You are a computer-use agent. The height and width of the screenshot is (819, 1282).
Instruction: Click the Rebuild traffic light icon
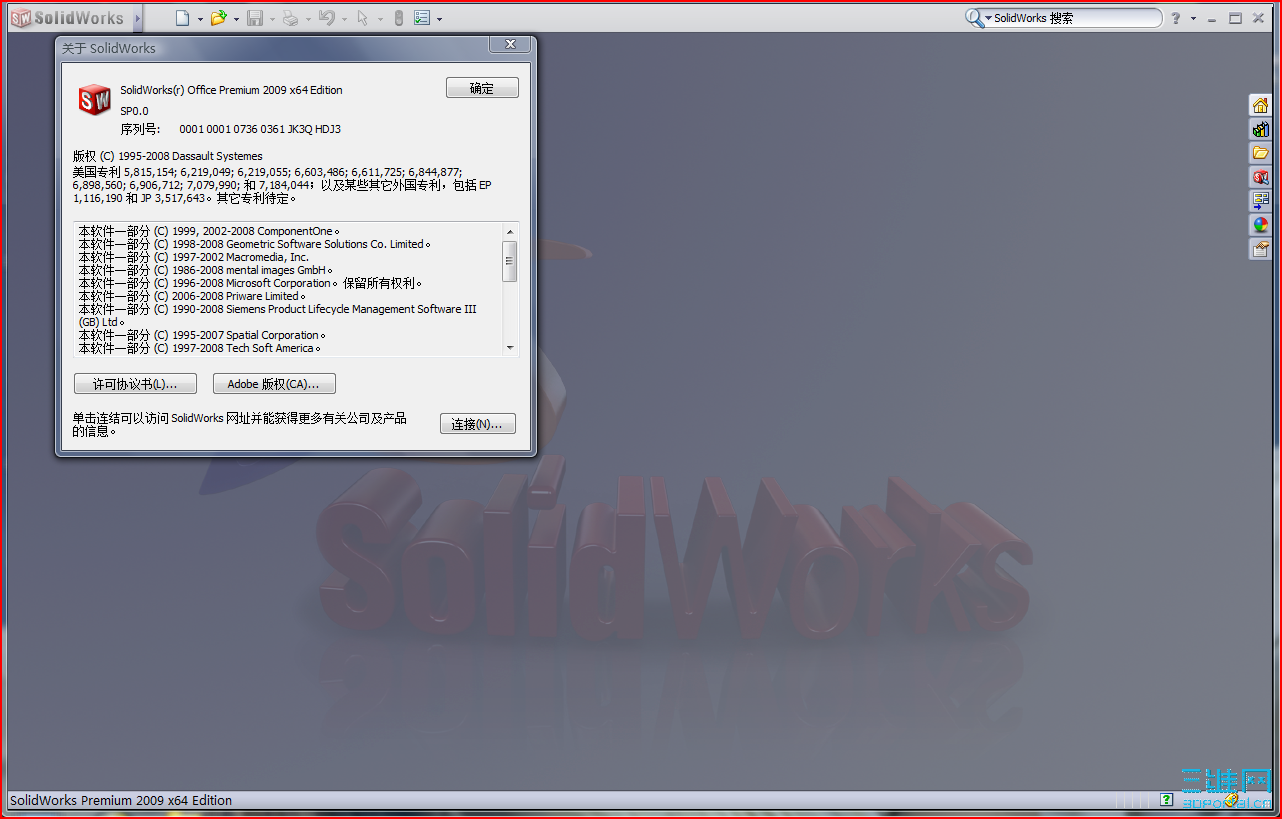[399, 18]
